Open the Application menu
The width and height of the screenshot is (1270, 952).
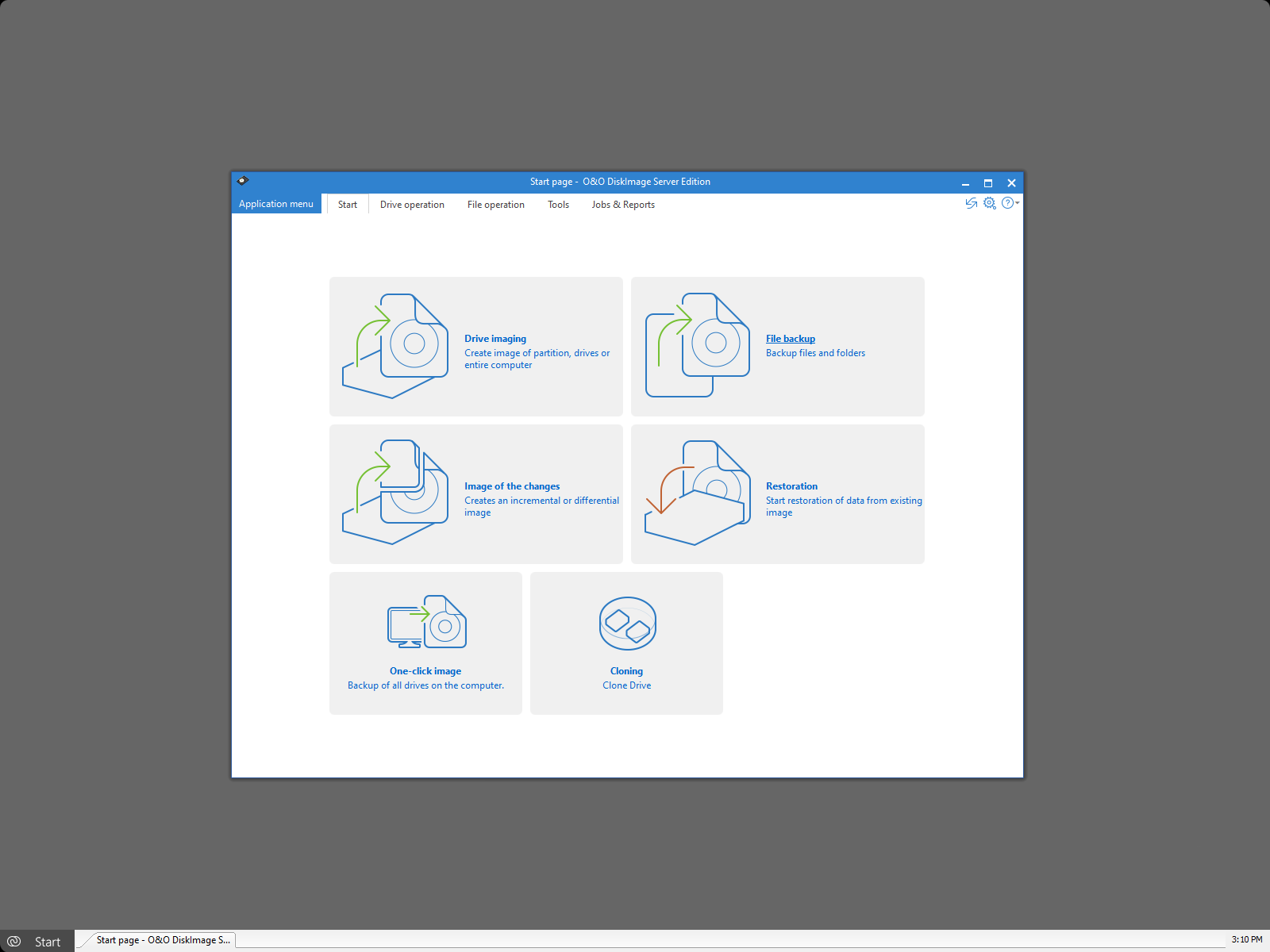[275, 204]
